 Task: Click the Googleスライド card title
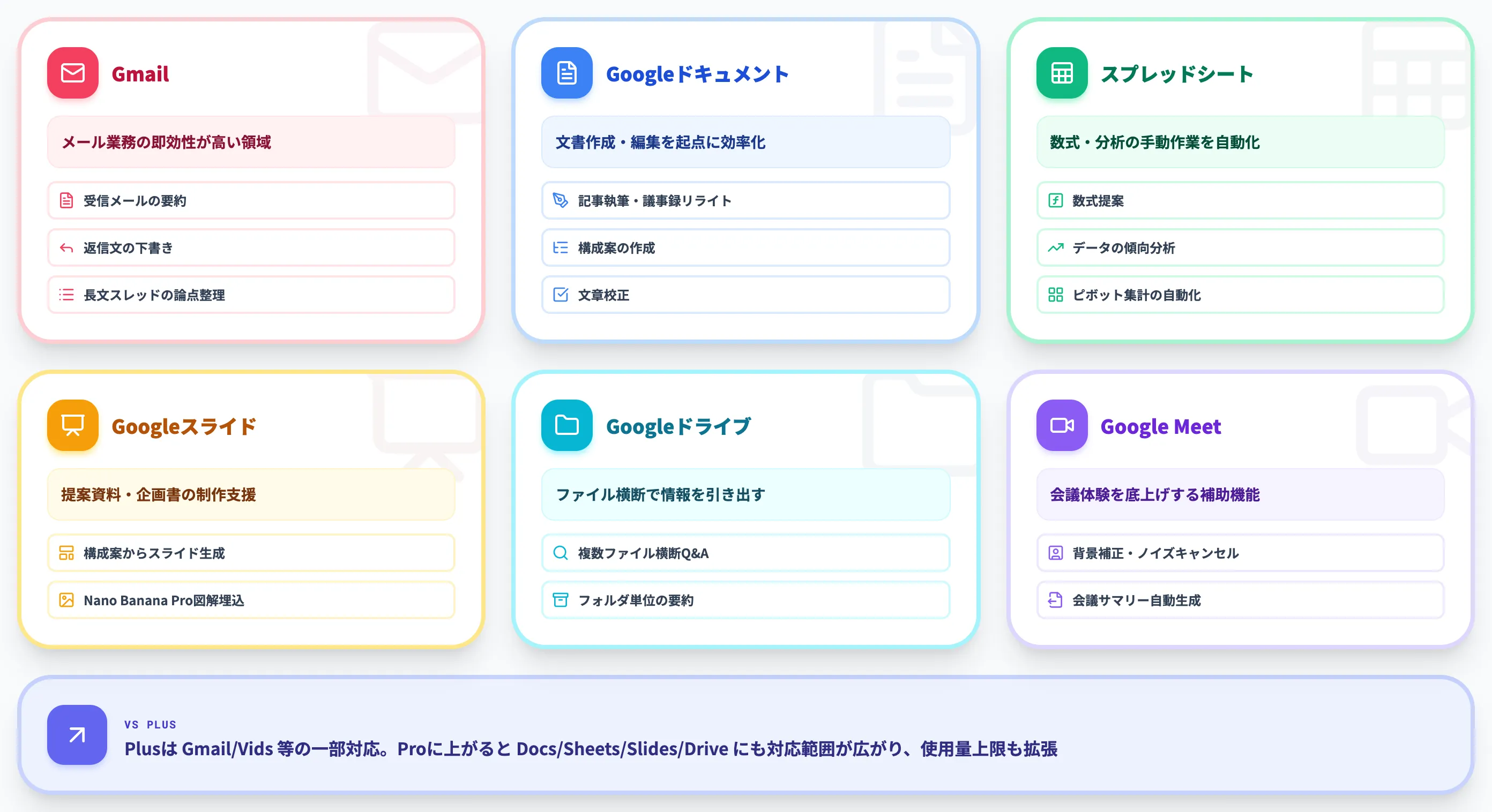tap(184, 426)
